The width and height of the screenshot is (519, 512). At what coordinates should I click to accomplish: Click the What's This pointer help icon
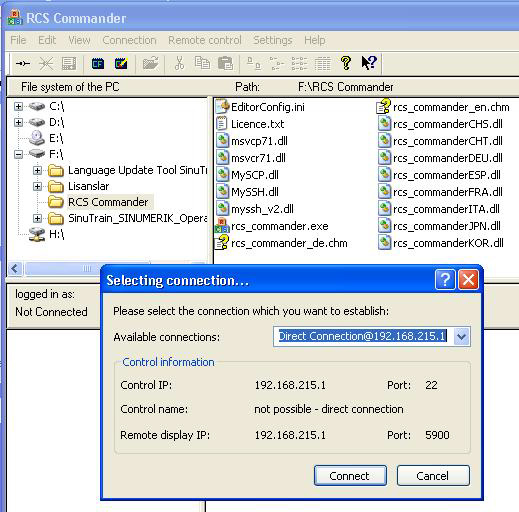[x=369, y=63]
